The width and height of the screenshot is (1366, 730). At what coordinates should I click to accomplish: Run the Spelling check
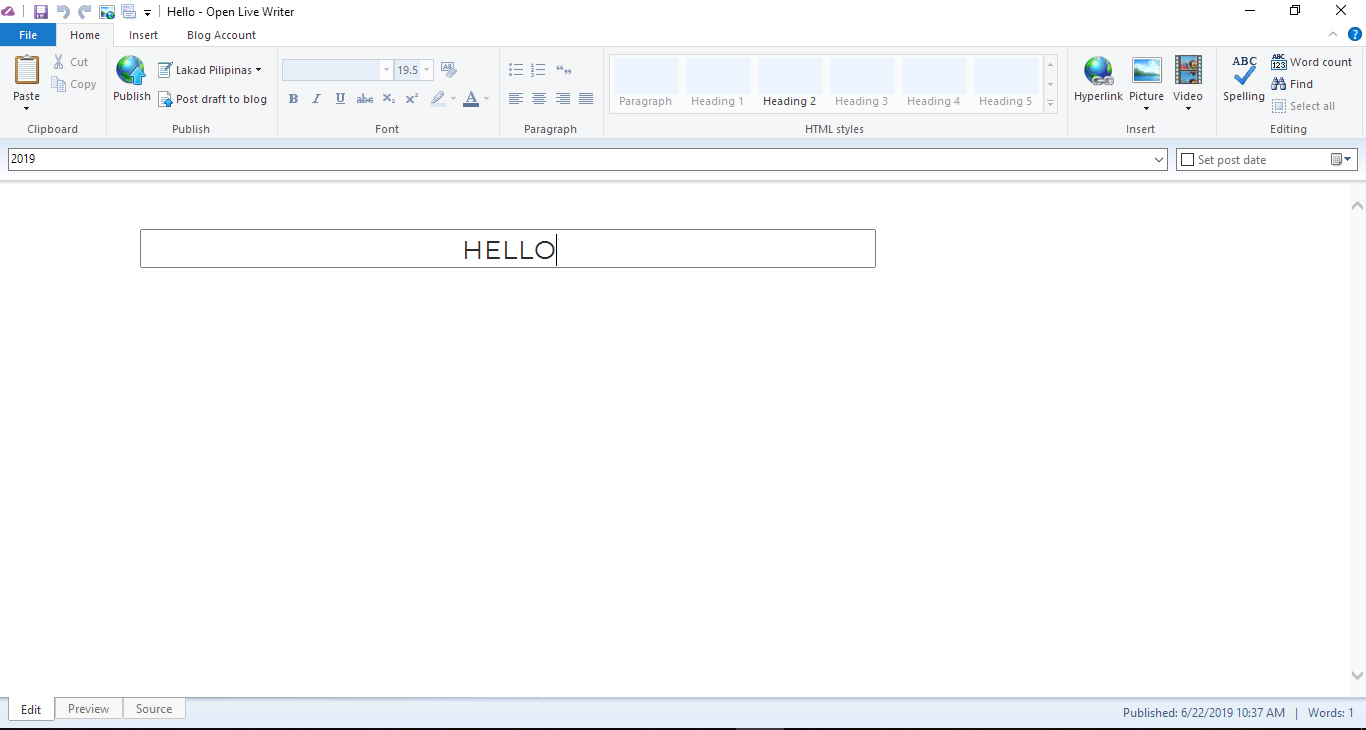pos(1244,80)
